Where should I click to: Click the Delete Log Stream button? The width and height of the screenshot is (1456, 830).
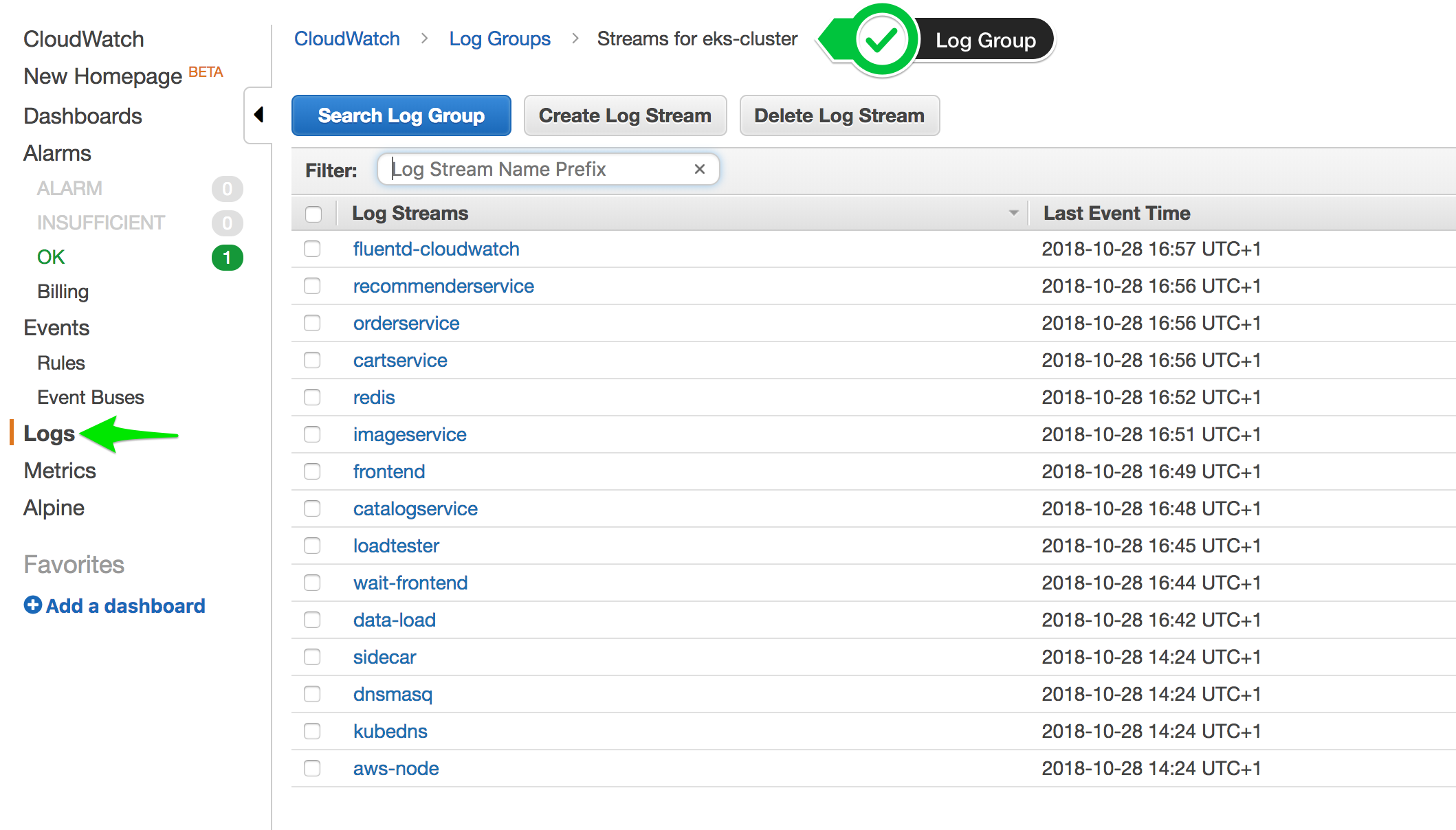(x=839, y=115)
